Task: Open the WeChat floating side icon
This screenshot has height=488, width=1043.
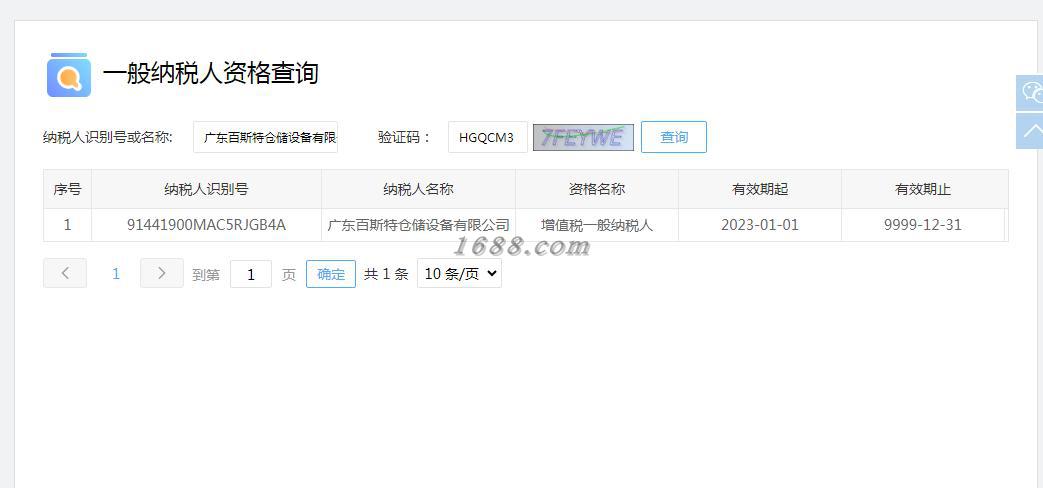Action: coord(1030,92)
